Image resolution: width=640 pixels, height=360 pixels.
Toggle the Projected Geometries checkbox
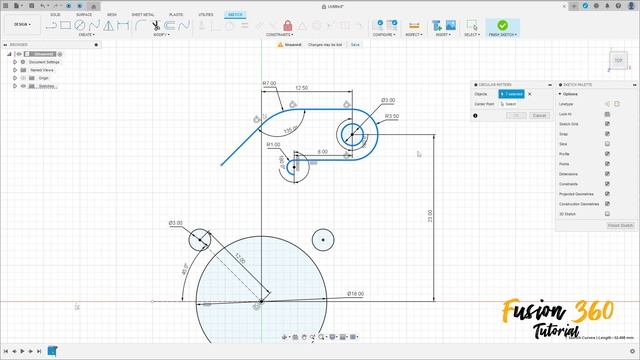tap(607, 194)
